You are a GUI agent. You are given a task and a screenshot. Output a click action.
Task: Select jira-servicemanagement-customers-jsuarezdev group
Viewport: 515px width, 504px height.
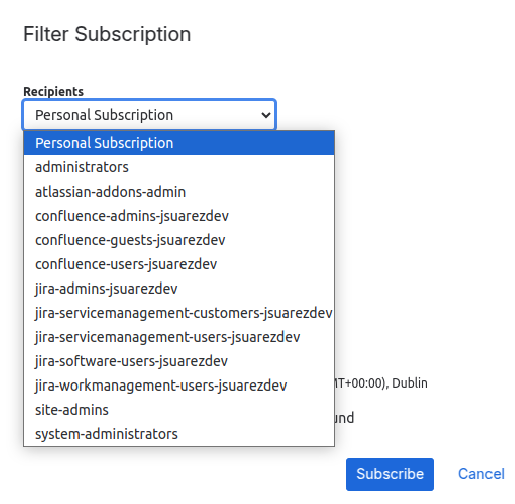click(179, 313)
